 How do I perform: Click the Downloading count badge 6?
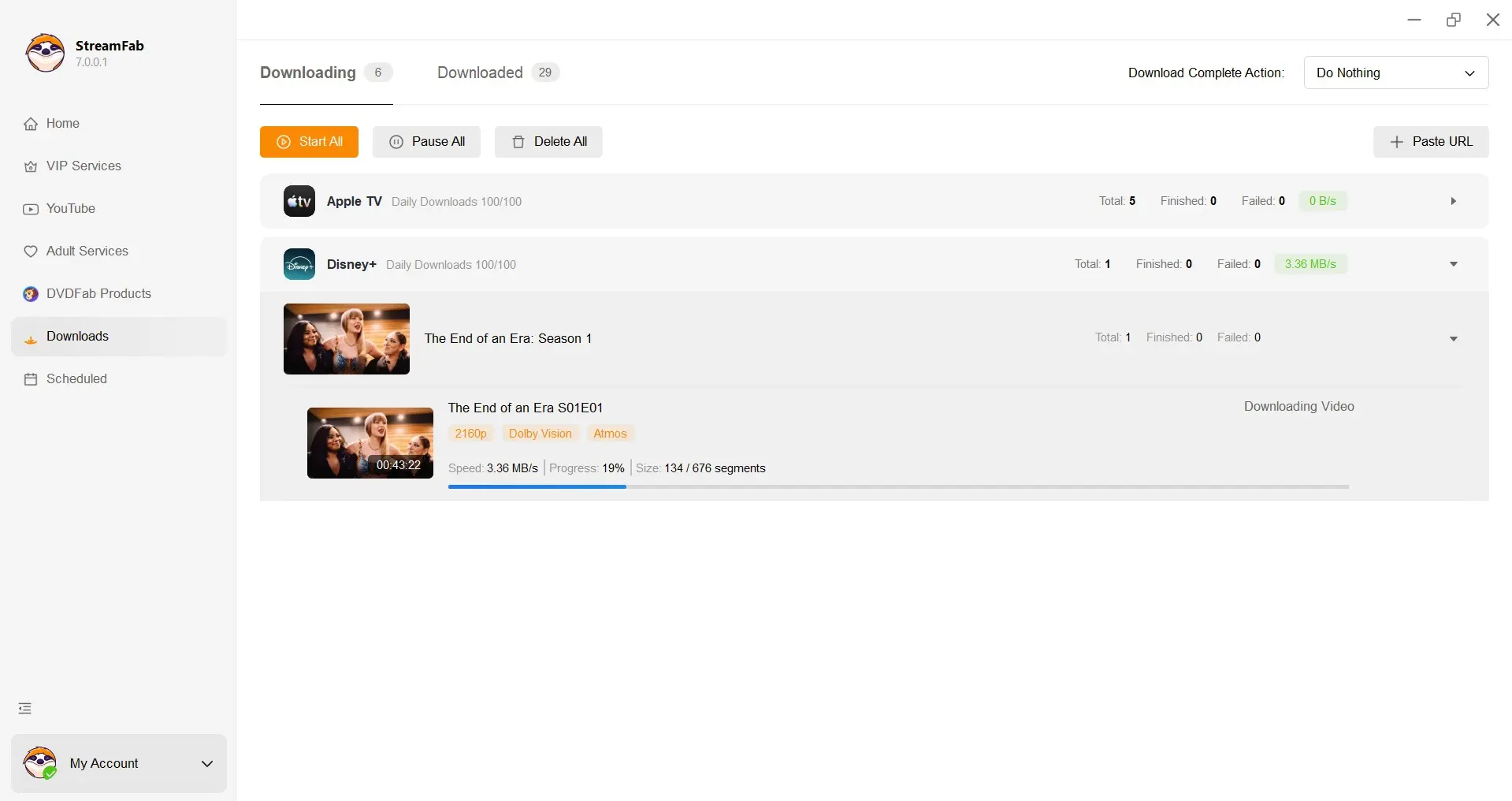378,73
